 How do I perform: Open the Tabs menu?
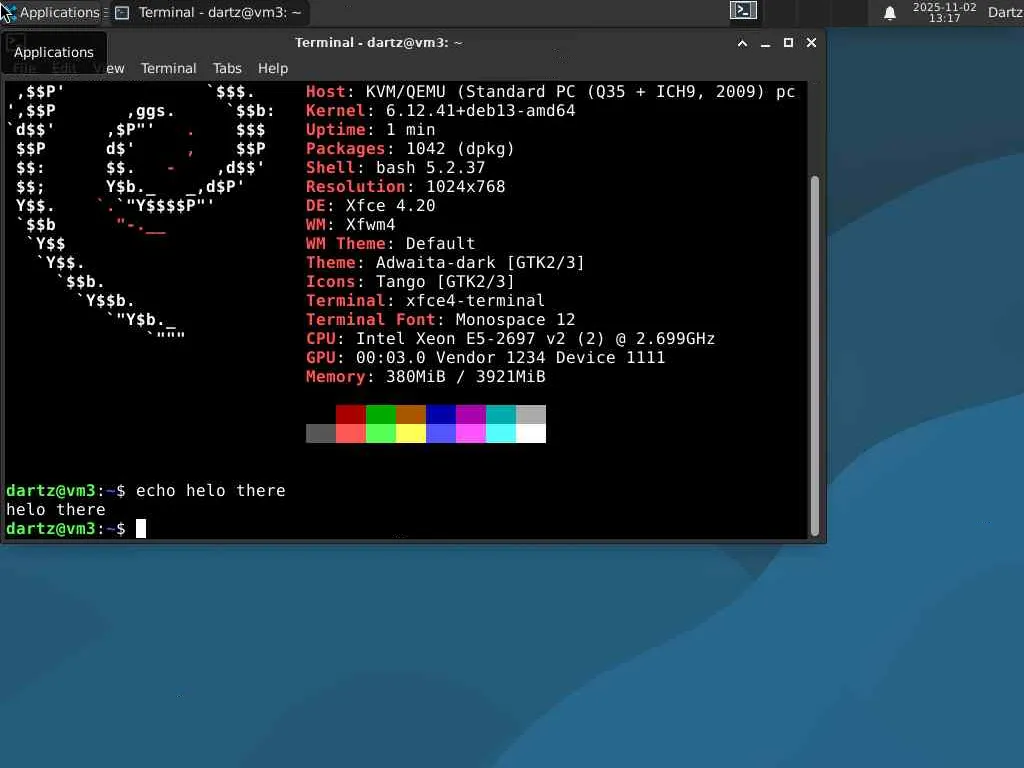pyautogui.click(x=227, y=69)
